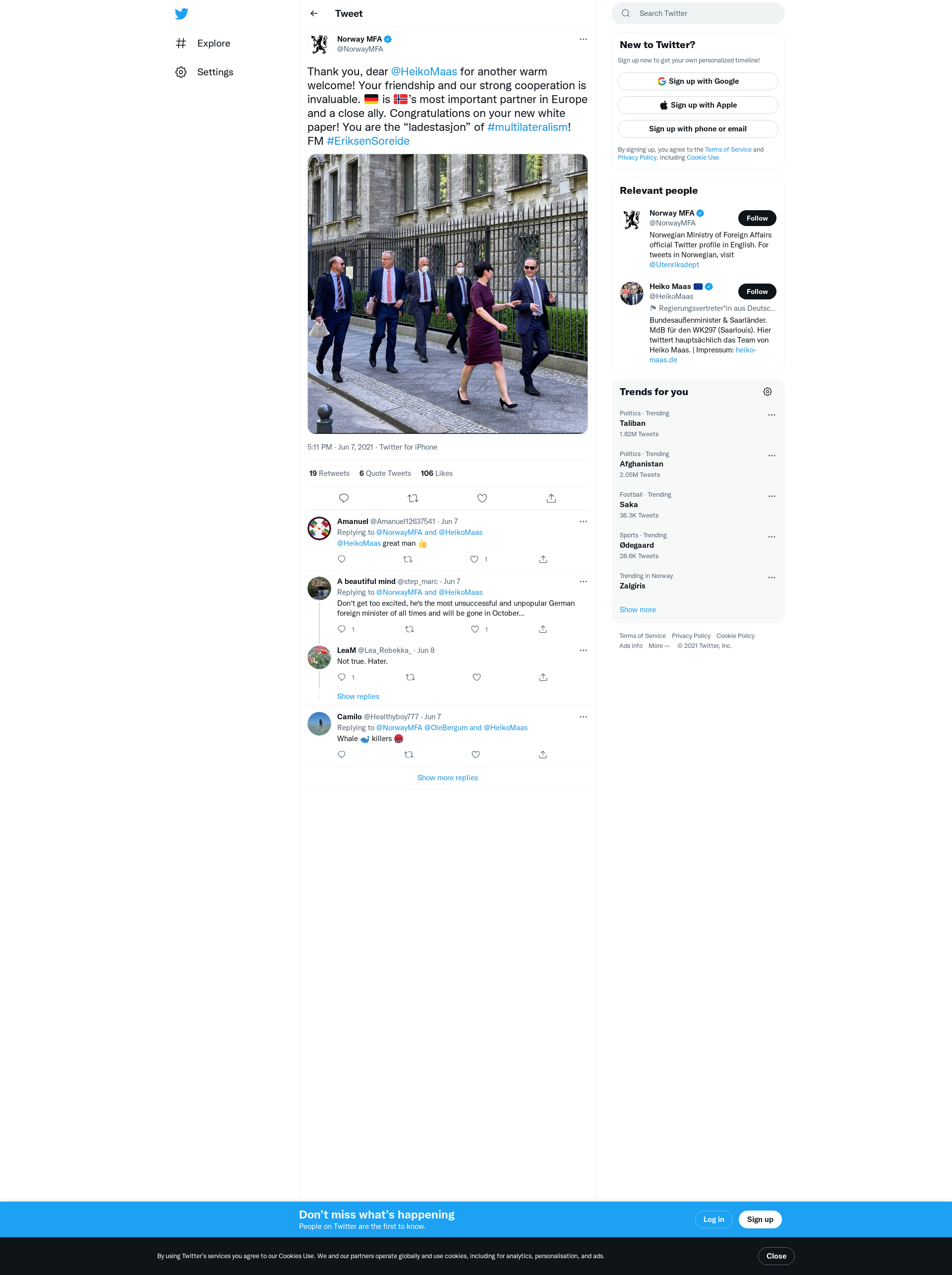This screenshot has height=1275, width=952.
Task: Like Amanuel's reply tweet
Action: 474,560
